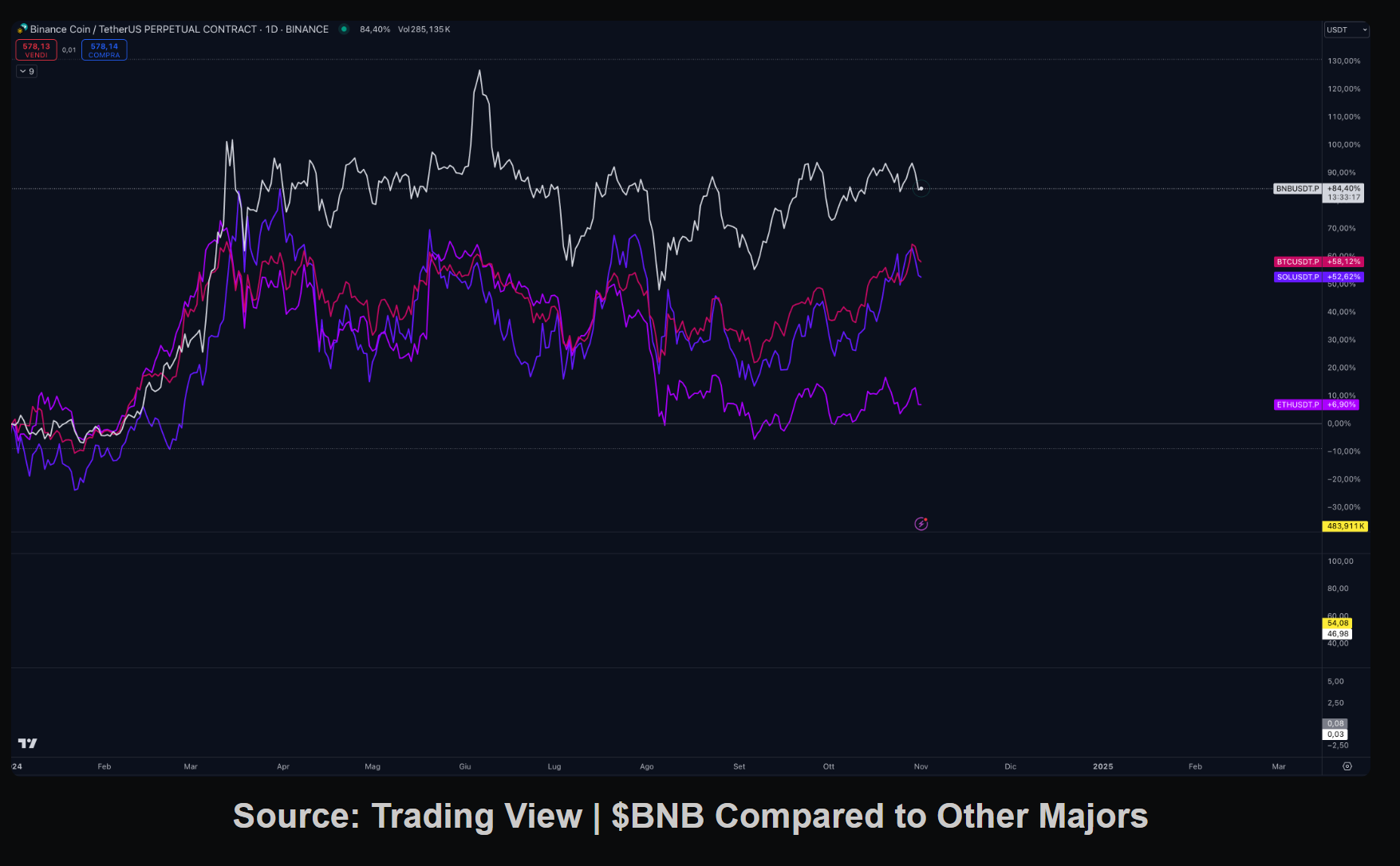Screen dimensions: 1400x866
Task: Click the green market status dot
Action: tap(344, 29)
